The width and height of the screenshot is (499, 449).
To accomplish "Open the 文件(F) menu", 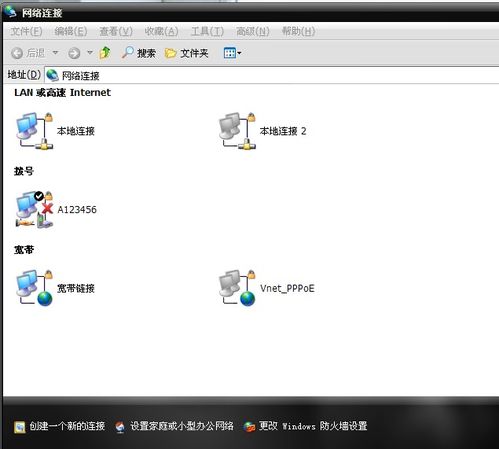I will click(26, 31).
